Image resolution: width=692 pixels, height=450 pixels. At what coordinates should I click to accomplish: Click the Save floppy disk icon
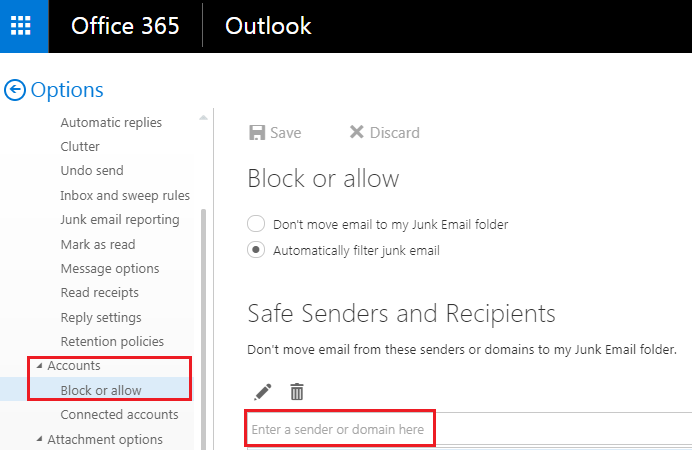[257, 133]
